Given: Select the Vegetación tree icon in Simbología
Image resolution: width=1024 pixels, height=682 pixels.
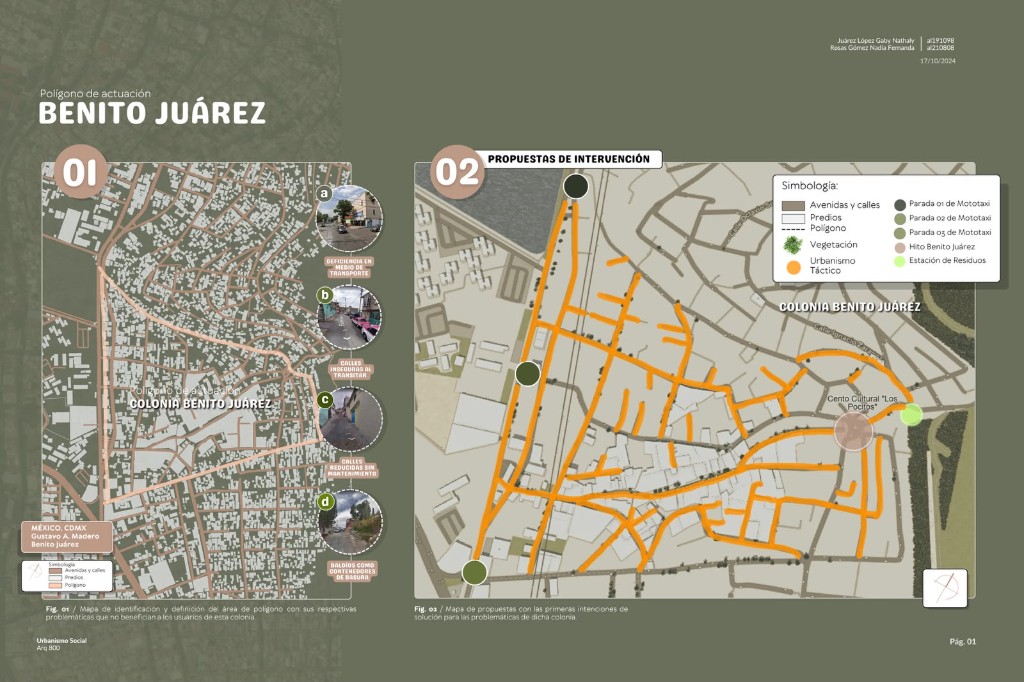Looking at the screenshot, I should [x=792, y=245].
